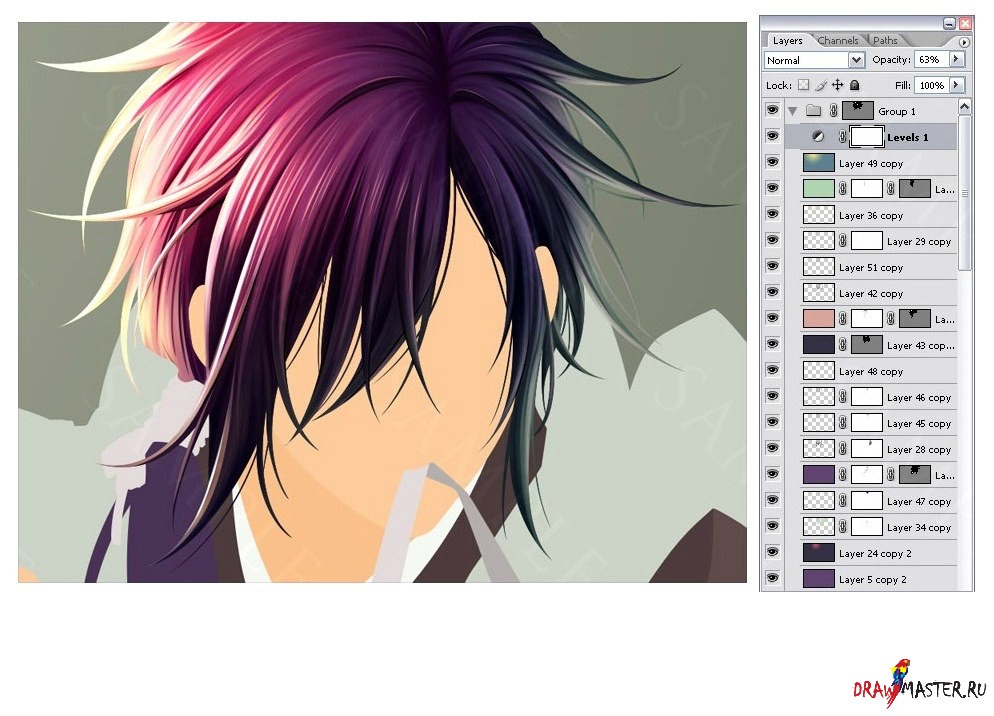
Task: Select layer name "Layer 51 copy"
Action: (871, 268)
